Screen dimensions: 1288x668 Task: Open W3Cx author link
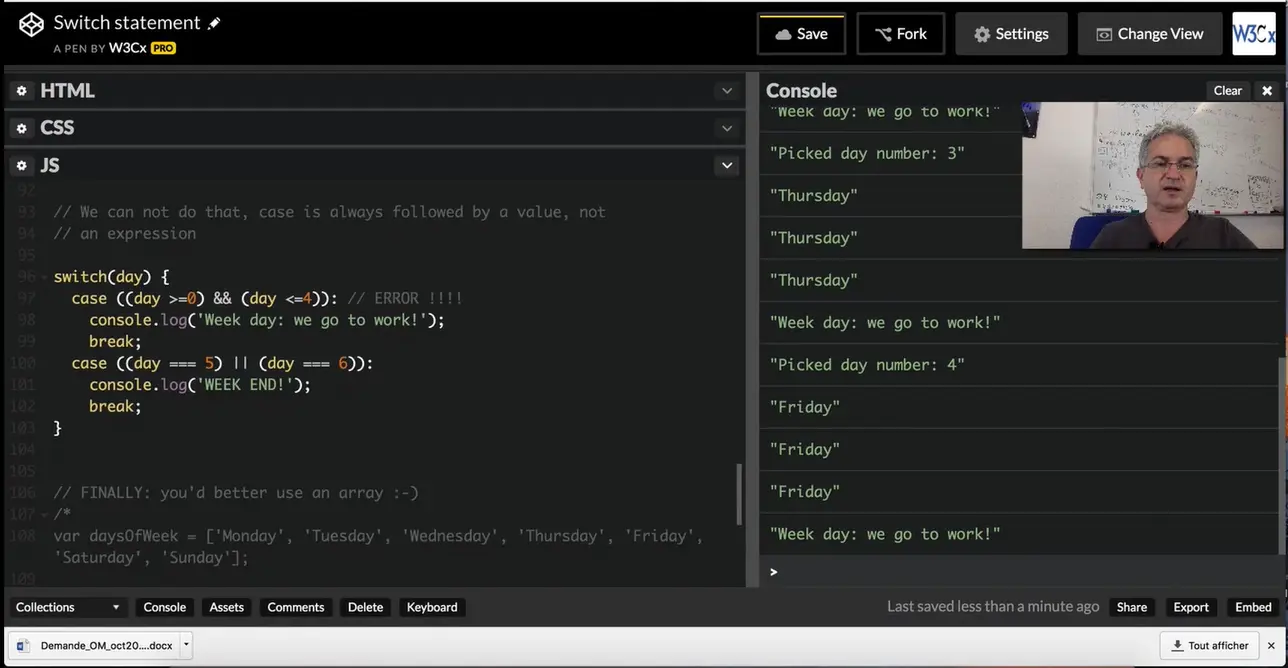[127, 48]
